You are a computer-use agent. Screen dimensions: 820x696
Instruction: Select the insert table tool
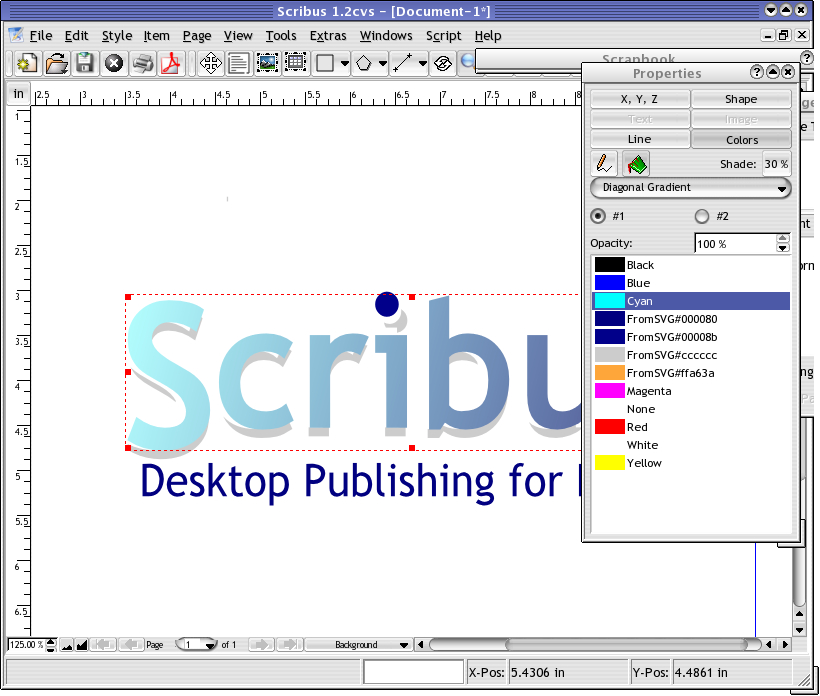[295, 63]
